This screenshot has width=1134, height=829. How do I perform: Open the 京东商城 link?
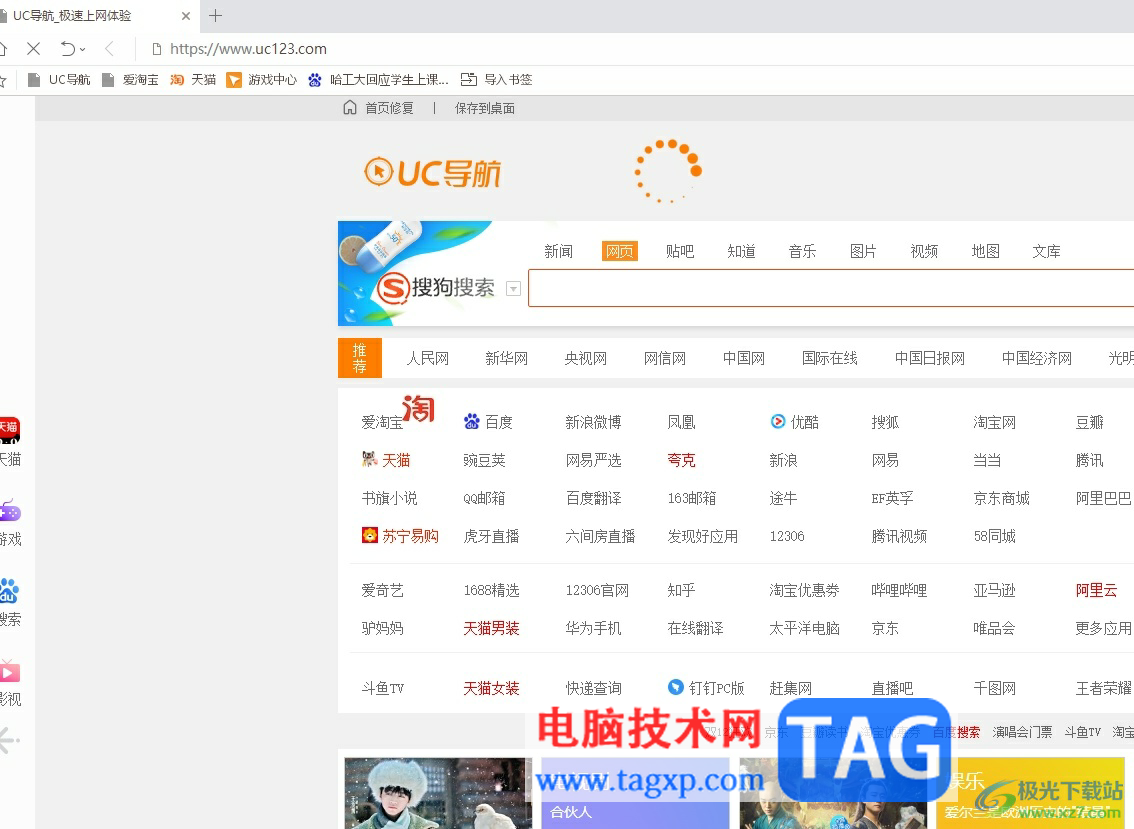pos(1002,498)
